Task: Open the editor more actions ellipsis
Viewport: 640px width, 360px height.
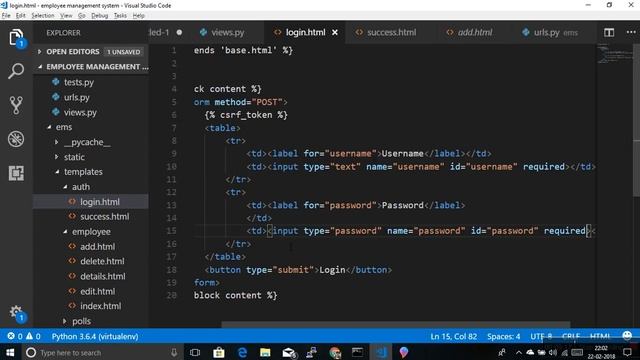Action: tap(631, 32)
